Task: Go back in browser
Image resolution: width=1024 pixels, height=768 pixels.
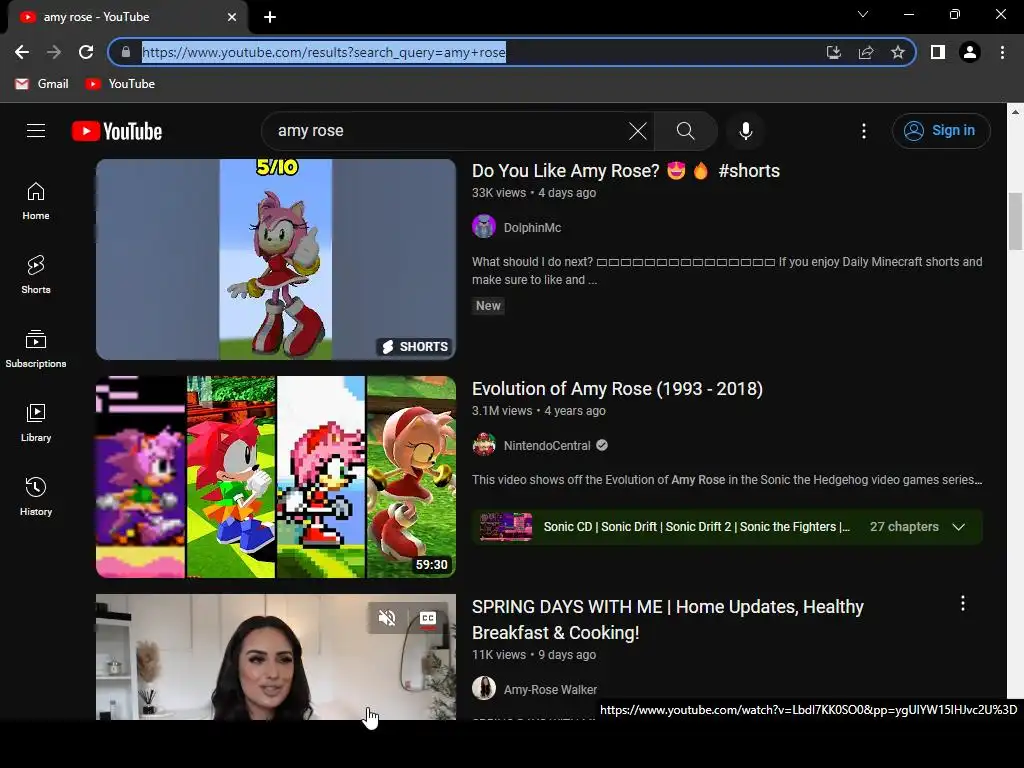Action: point(22,52)
